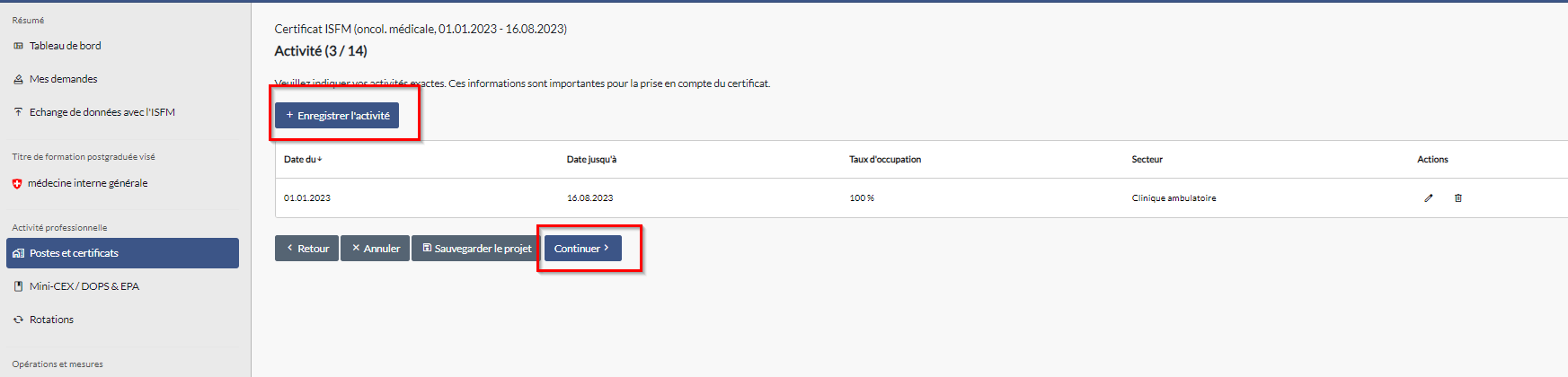Click the pencil edit icon in Actions

[1428, 198]
